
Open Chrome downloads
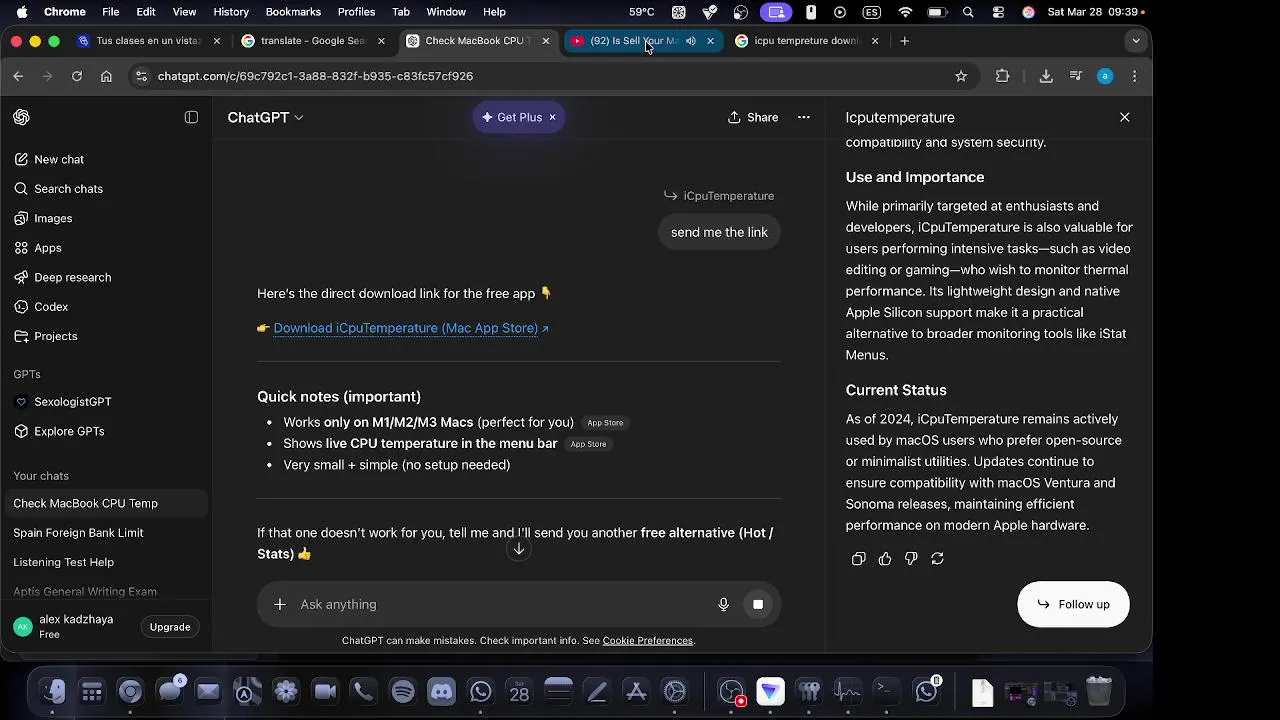(1046, 76)
